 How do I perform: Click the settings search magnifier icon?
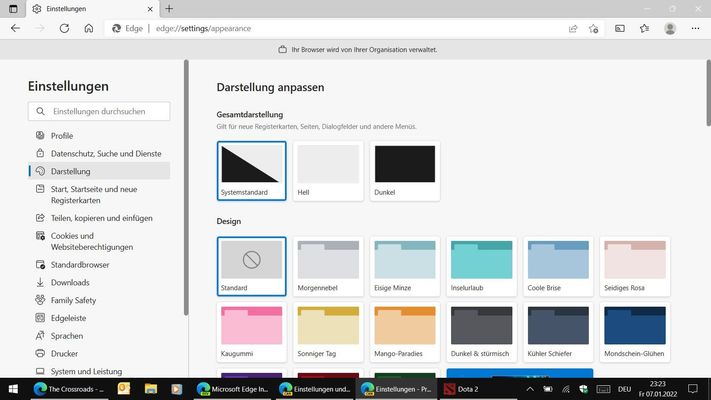(x=40, y=111)
